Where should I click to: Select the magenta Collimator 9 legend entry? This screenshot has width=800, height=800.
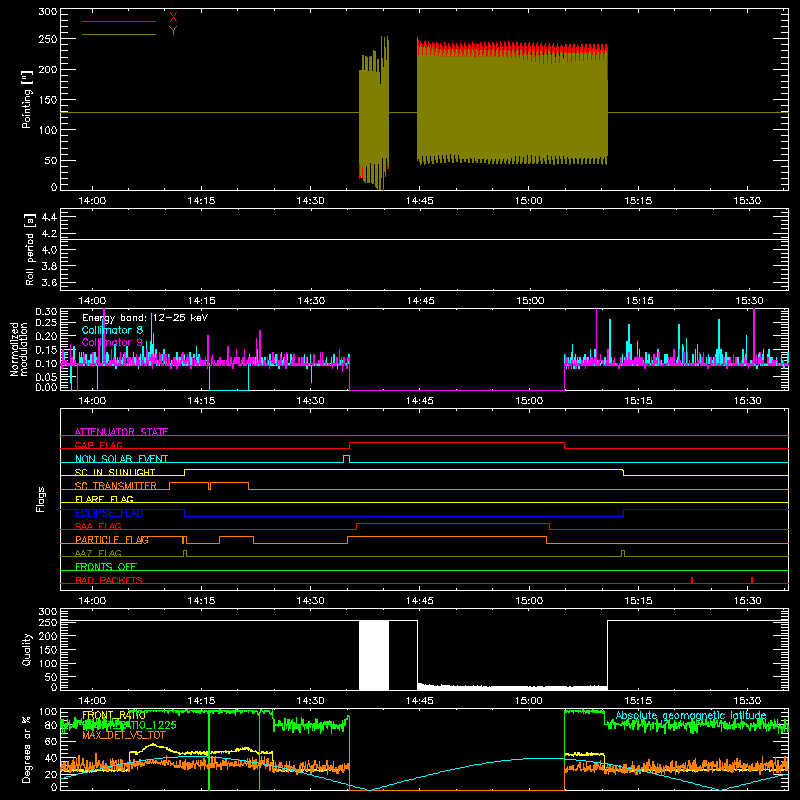[x=112, y=342]
